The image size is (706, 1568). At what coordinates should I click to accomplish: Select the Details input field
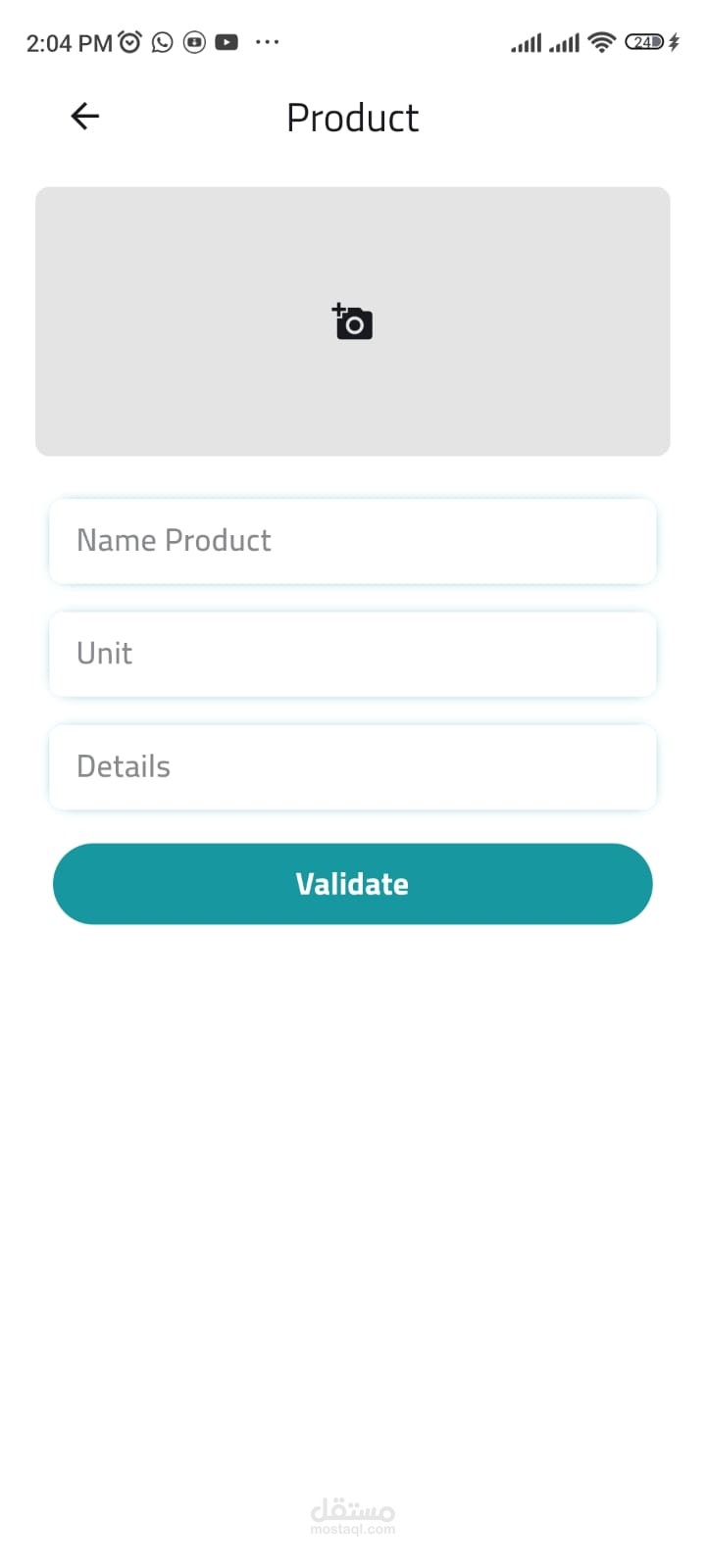[x=353, y=766]
